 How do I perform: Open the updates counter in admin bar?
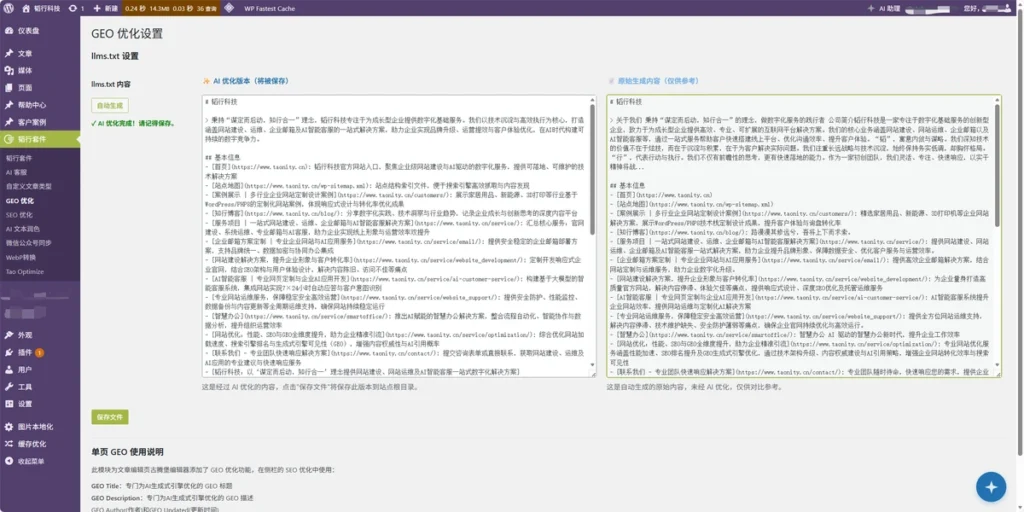[76, 8]
